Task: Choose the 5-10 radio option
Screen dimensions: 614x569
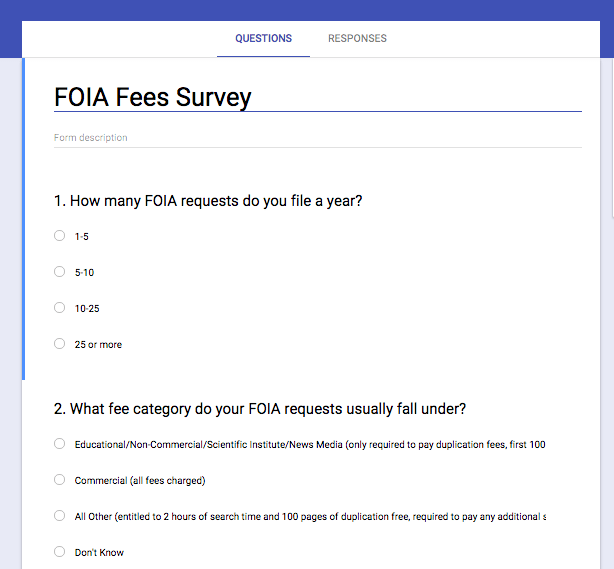Action: pos(60,272)
